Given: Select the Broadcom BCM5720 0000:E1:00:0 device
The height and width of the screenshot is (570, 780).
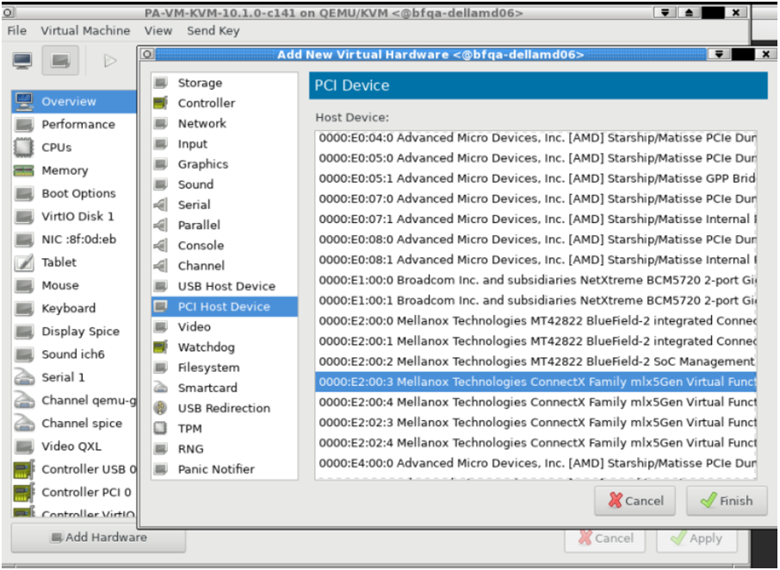Looking at the screenshot, I should pyautogui.click(x=535, y=280).
